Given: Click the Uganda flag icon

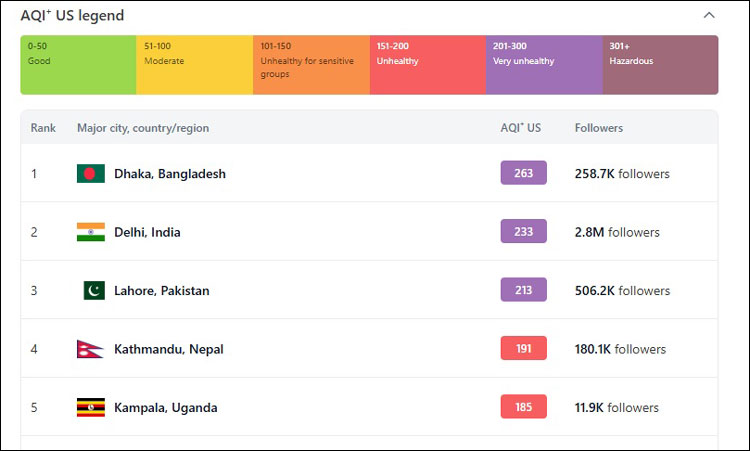Looking at the screenshot, I should click(x=90, y=407).
